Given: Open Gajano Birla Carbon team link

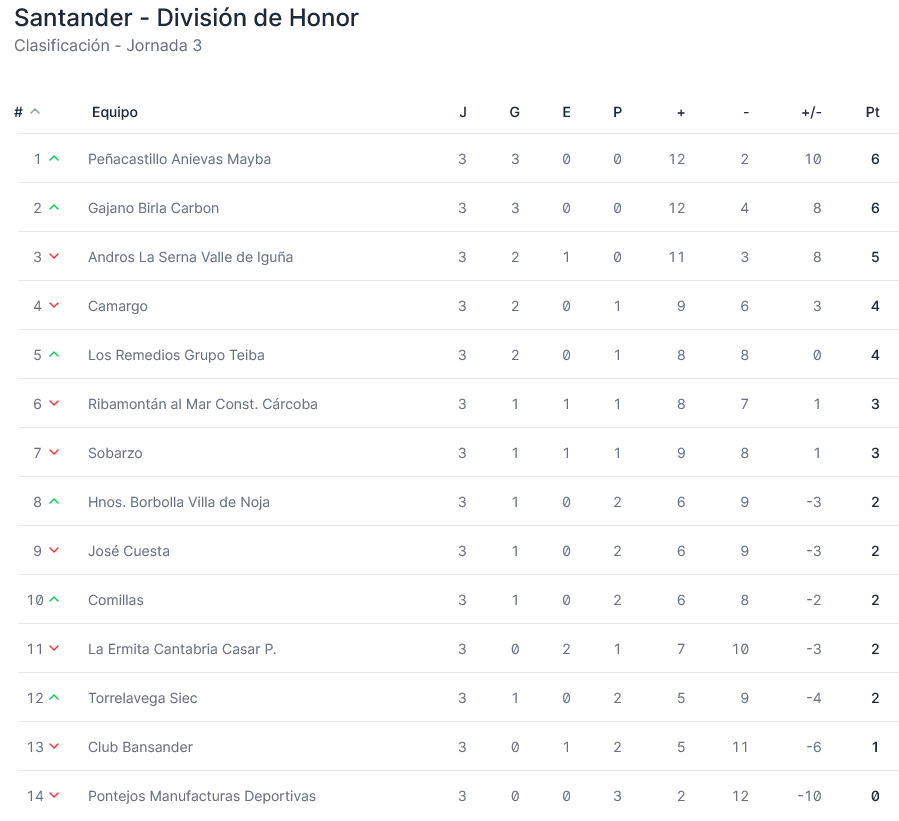Looking at the screenshot, I should 153,208.
